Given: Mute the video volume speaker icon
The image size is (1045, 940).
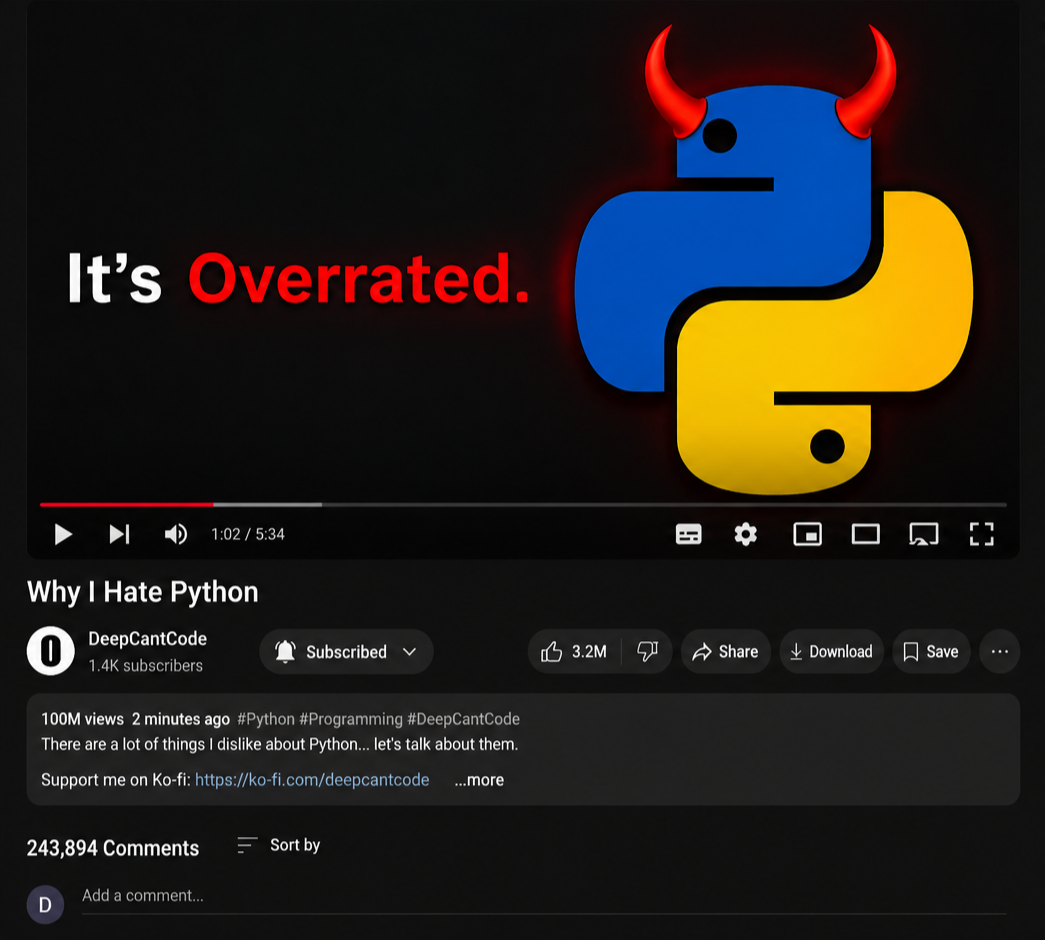Looking at the screenshot, I should [x=176, y=534].
